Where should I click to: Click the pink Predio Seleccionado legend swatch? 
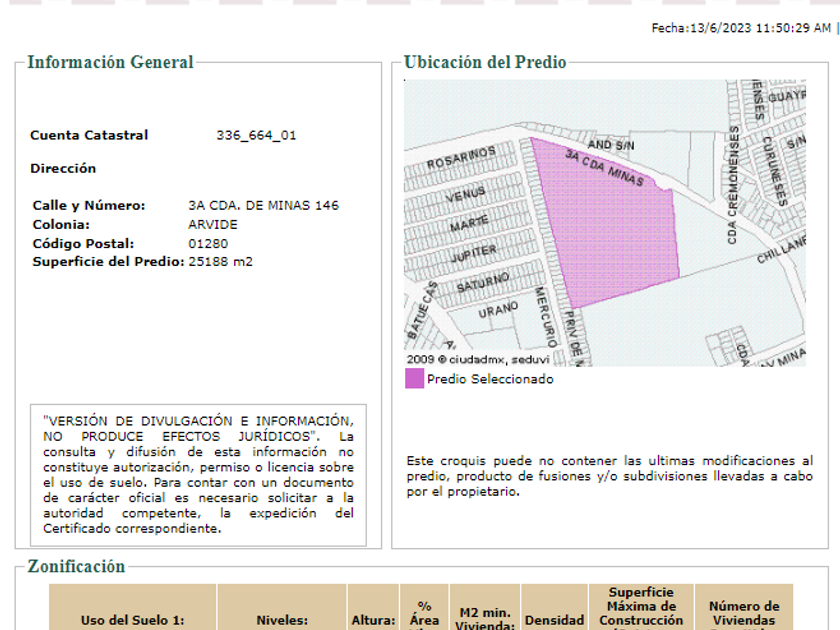(x=414, y=379)
